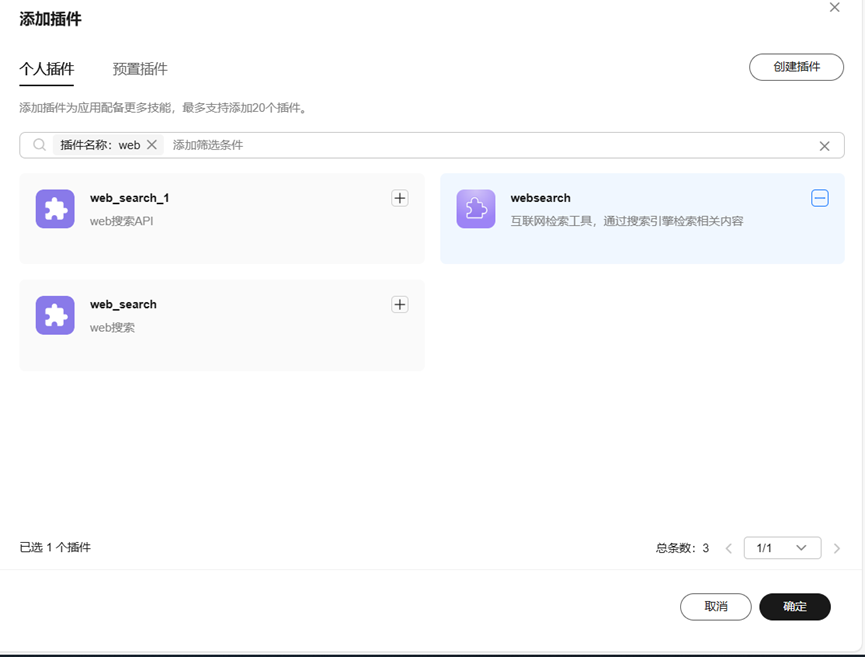Confirm selection with the 确定 button
This screenshot has height=657, width=865.
[x=795, y=607]
